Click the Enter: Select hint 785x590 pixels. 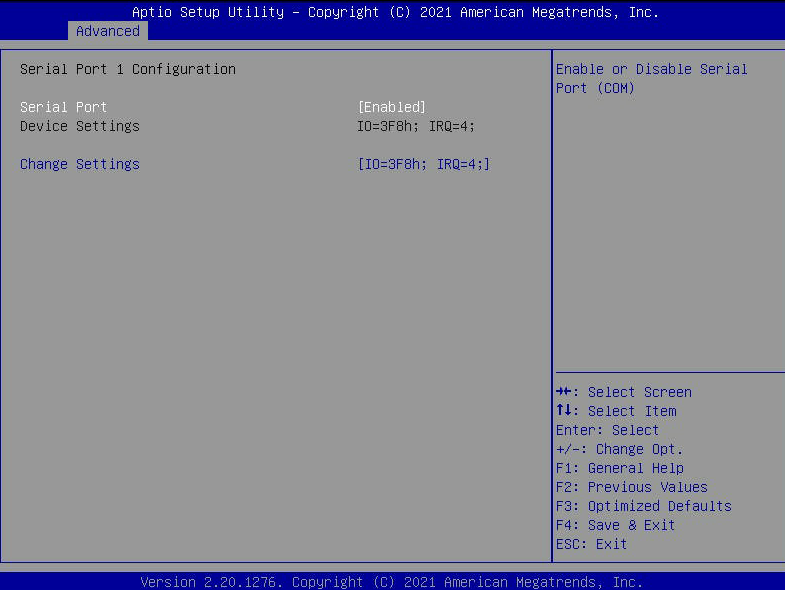(x=607, y=430)
